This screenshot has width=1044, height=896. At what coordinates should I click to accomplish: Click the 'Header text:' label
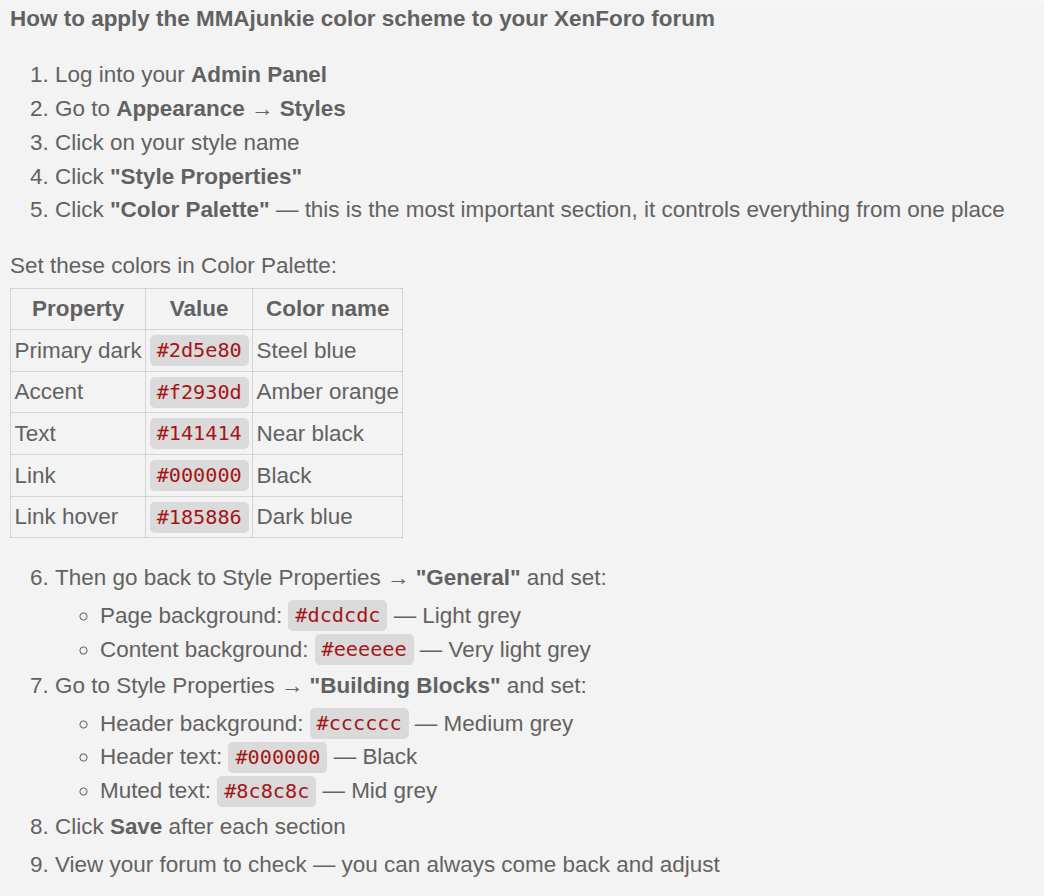pos(160,757)
